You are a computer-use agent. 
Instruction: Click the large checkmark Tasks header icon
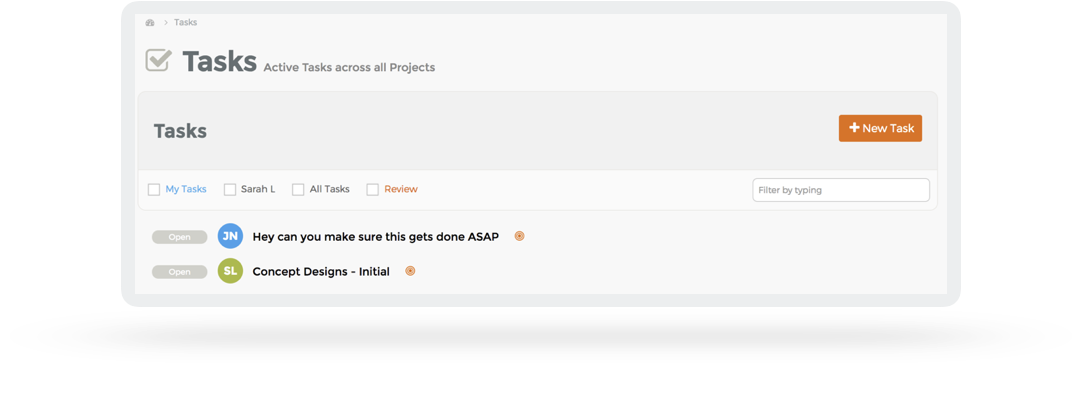pos(159,61)
